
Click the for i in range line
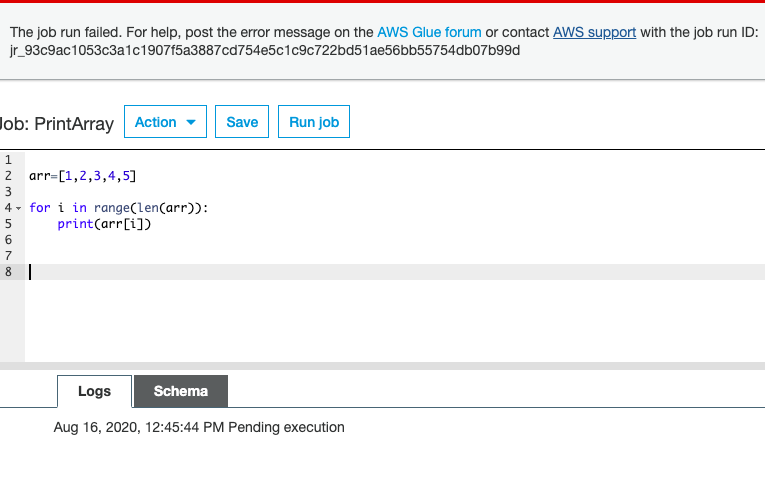[120, 208]
